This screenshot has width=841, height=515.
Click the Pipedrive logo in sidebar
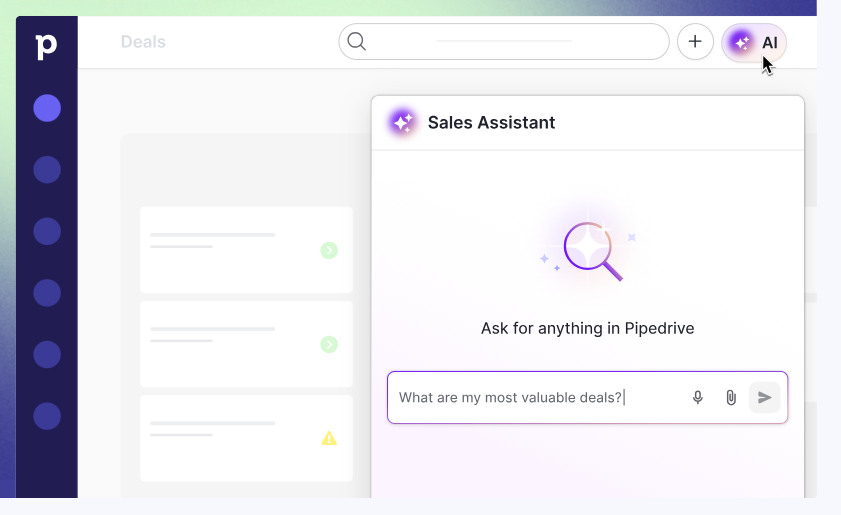click(x=46, y=47)
